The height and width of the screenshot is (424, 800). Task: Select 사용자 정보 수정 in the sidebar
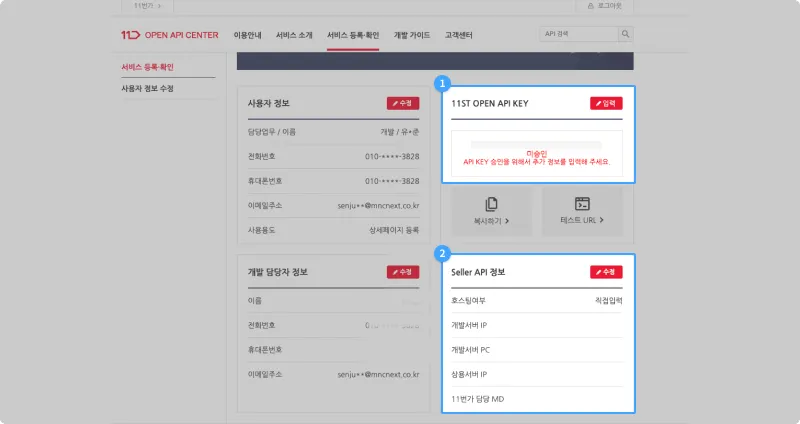tap(147, 88)
